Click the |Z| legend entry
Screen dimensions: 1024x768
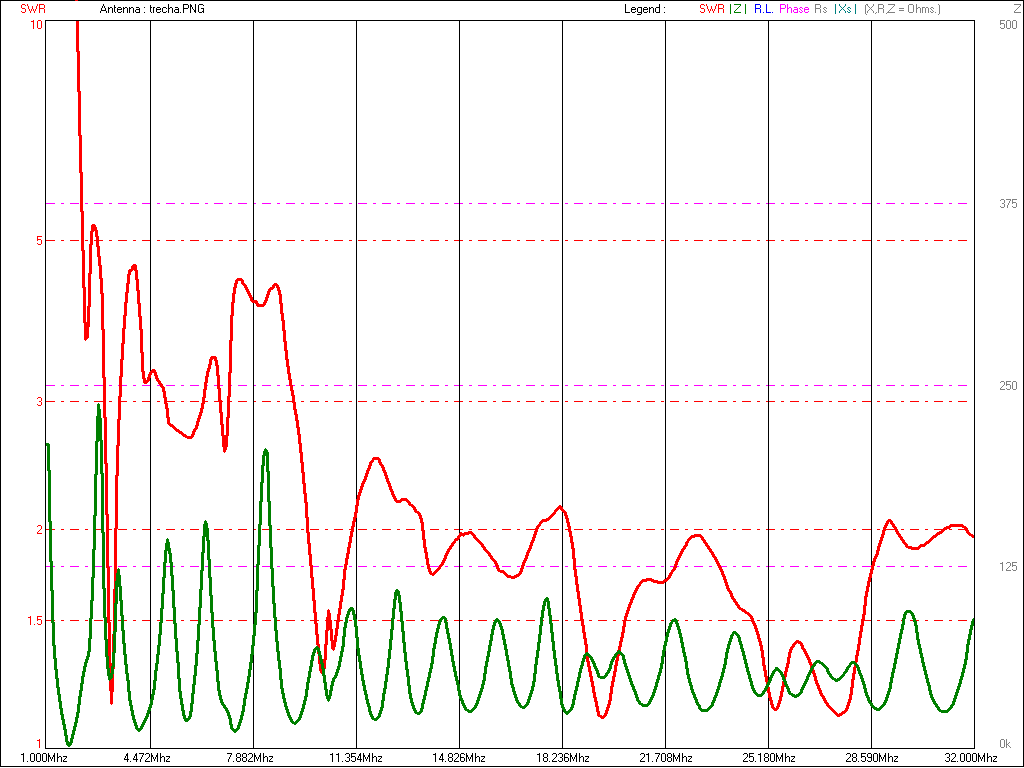pos(738,9)
